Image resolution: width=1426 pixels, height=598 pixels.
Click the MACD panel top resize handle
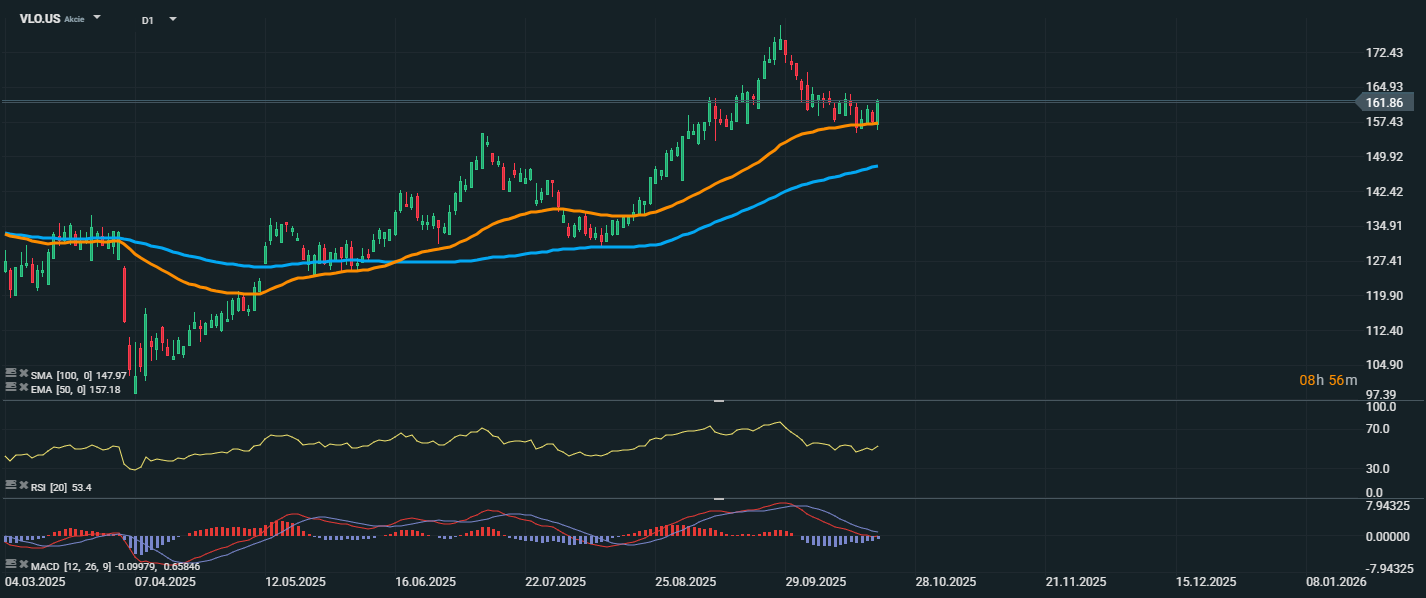pos(718,498)
